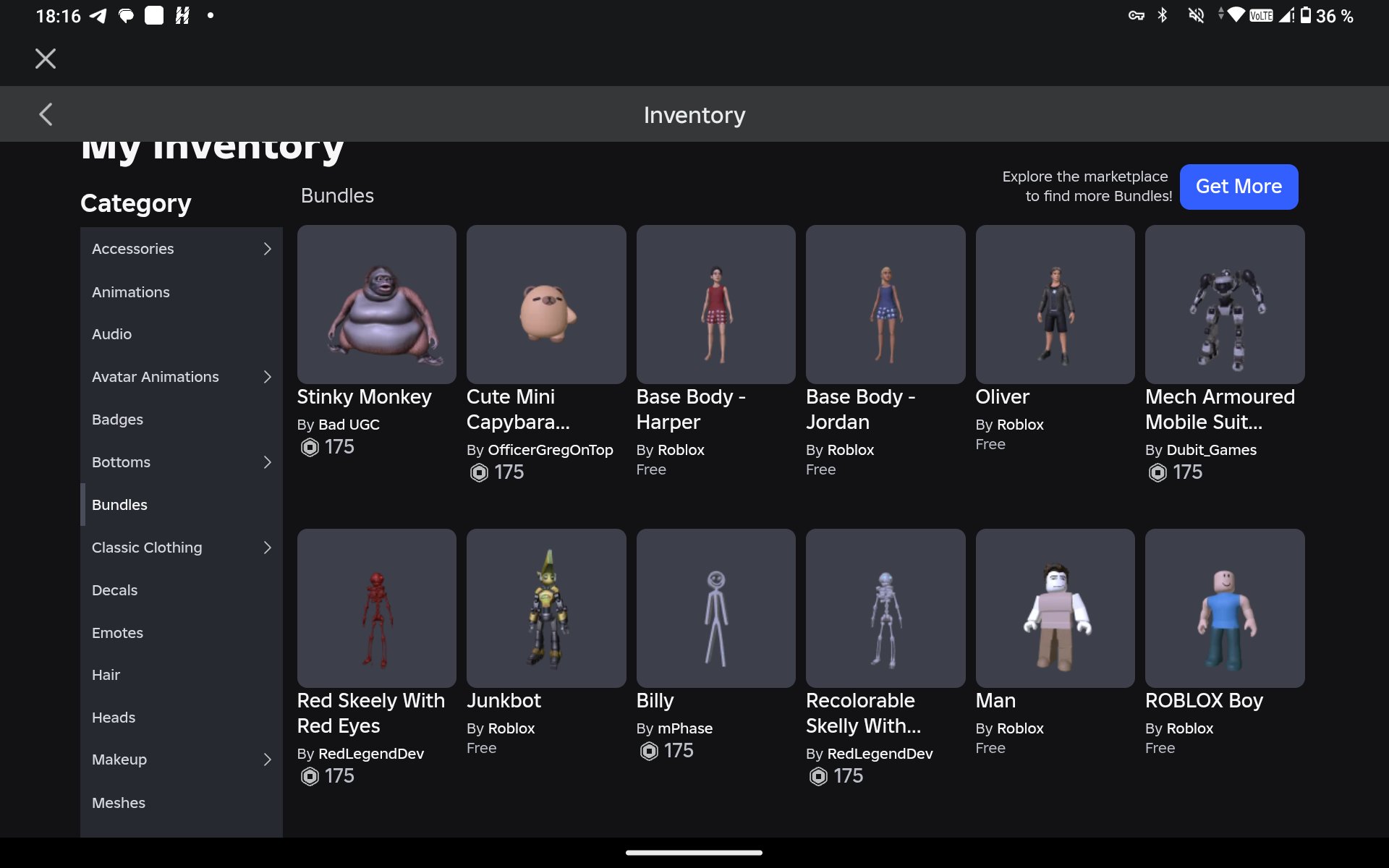This screenshot has height=868, width=1389.
Task: Expand the Classic Clothing chevron
Action: (267, 548)
